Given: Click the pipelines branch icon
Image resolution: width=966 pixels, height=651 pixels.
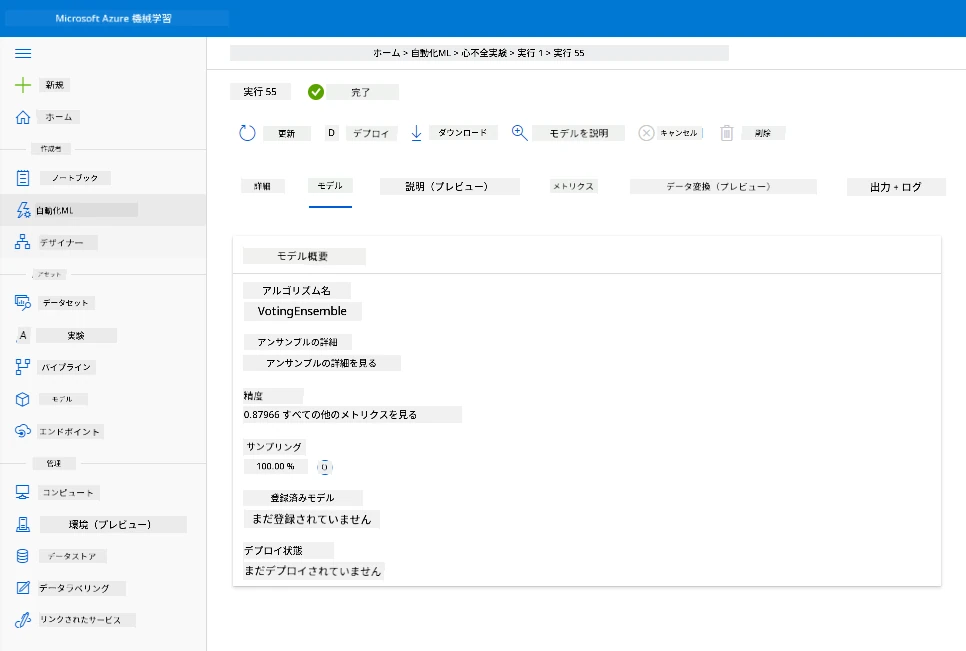Looking at the screenshot, I should coord(23,367).
